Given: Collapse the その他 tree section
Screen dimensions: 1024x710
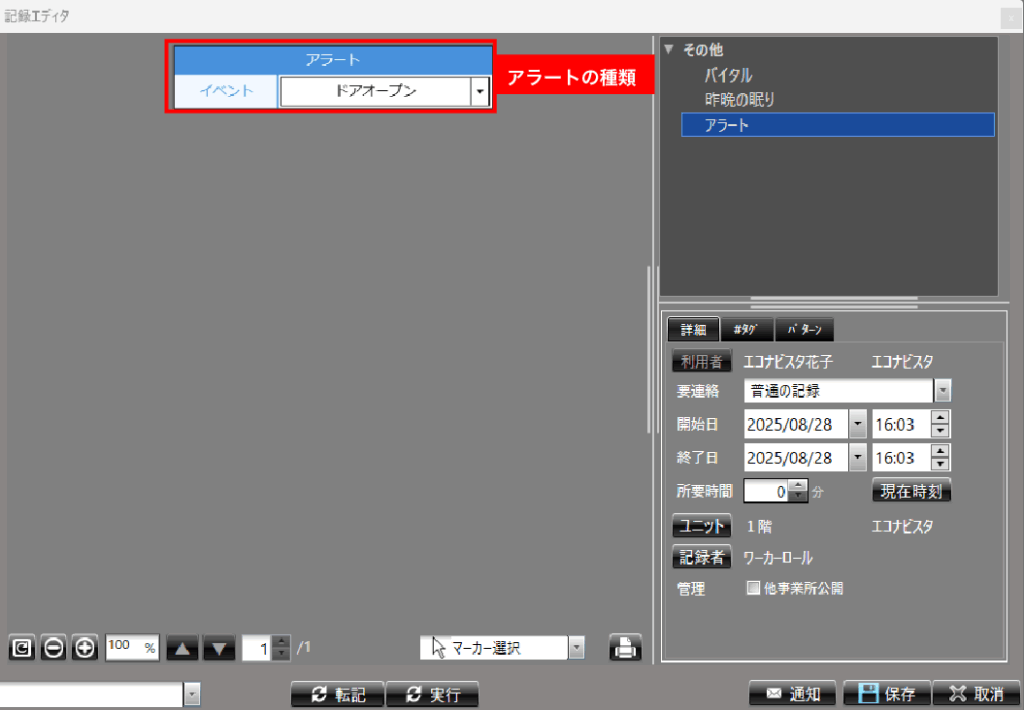Looking at the screenshot, I should (669, 48).
